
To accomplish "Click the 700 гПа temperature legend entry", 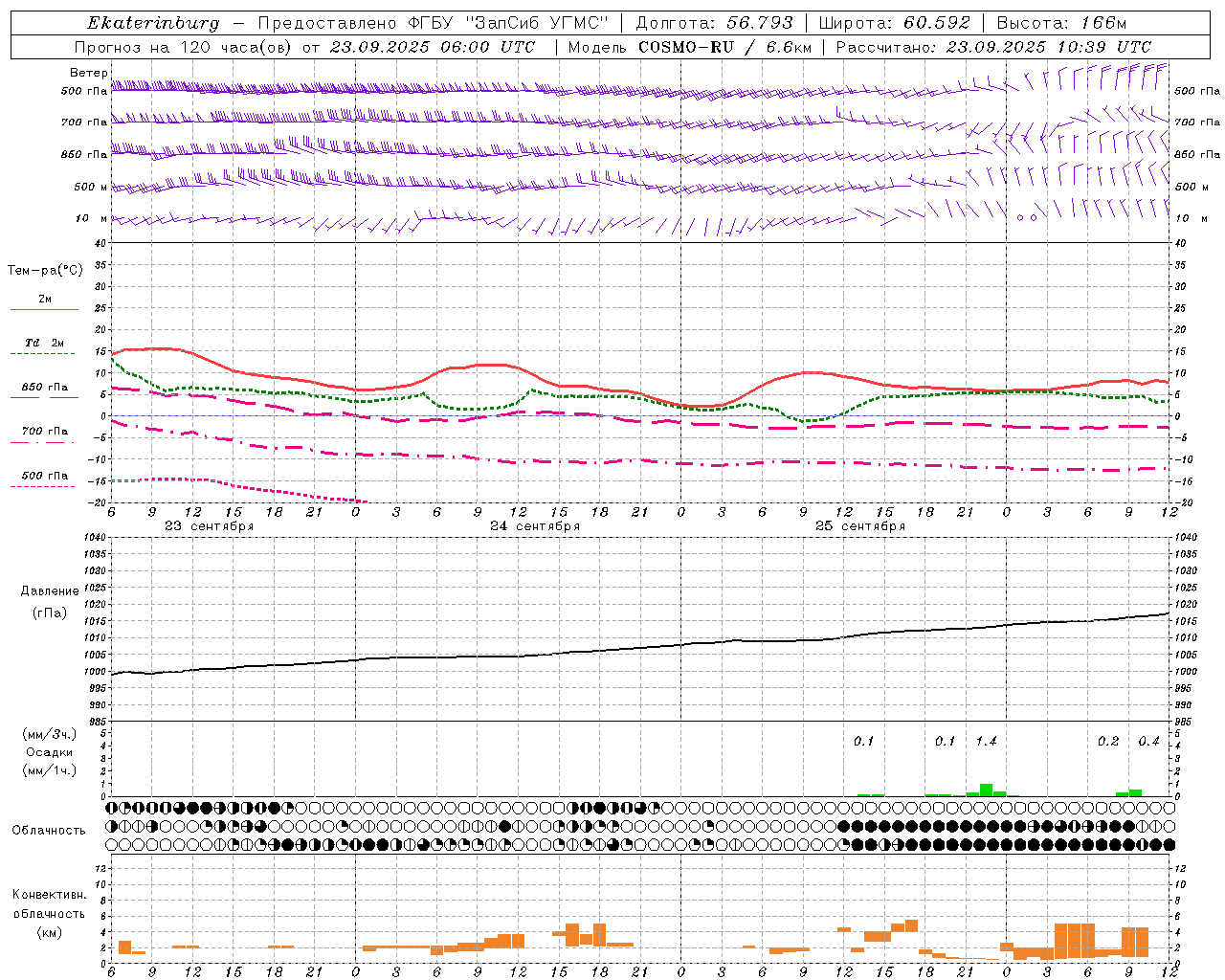I will 44,431.
